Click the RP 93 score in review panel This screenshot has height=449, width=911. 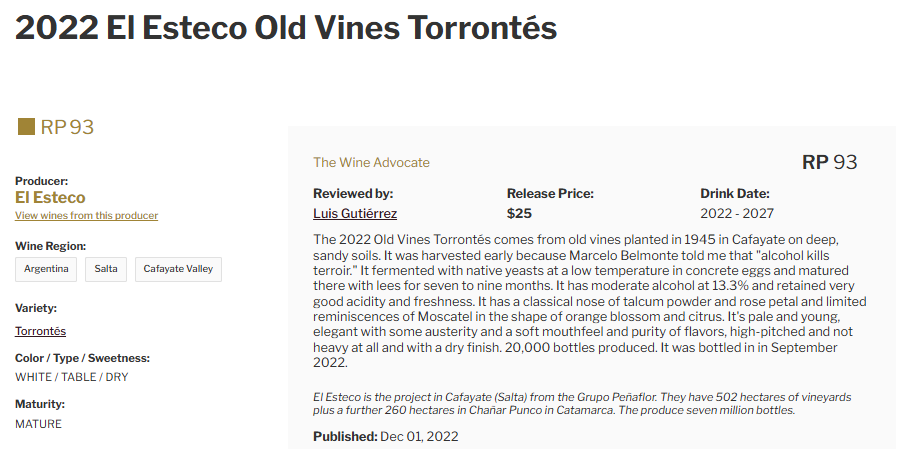pos(829,162)
